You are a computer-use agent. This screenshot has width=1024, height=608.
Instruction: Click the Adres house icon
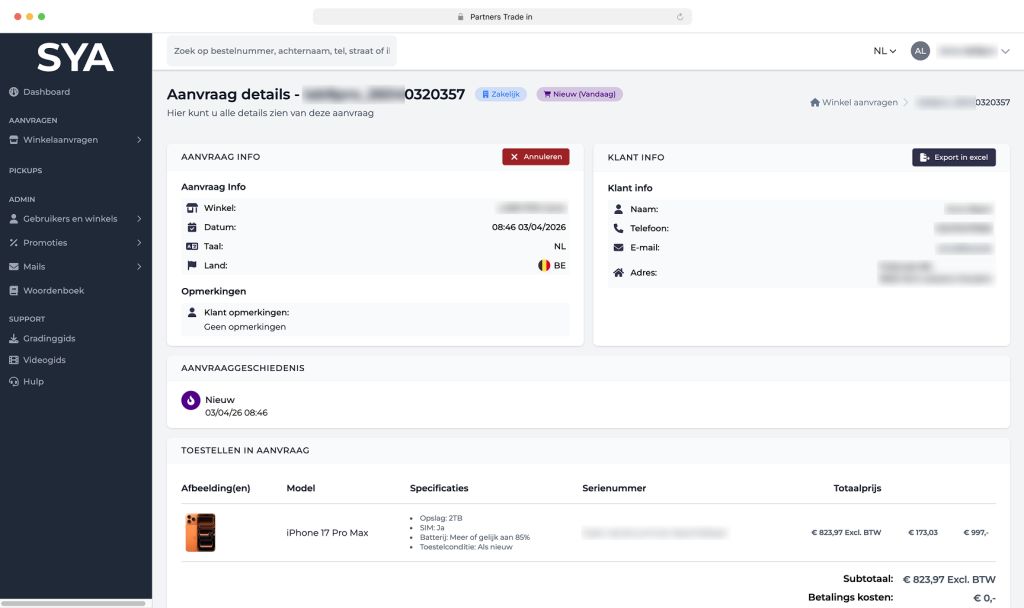coord(618,272)
